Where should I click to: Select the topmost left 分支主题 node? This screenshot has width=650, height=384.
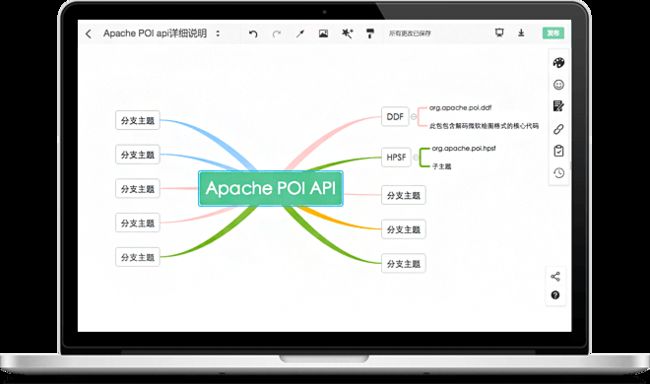pos(138,120)
